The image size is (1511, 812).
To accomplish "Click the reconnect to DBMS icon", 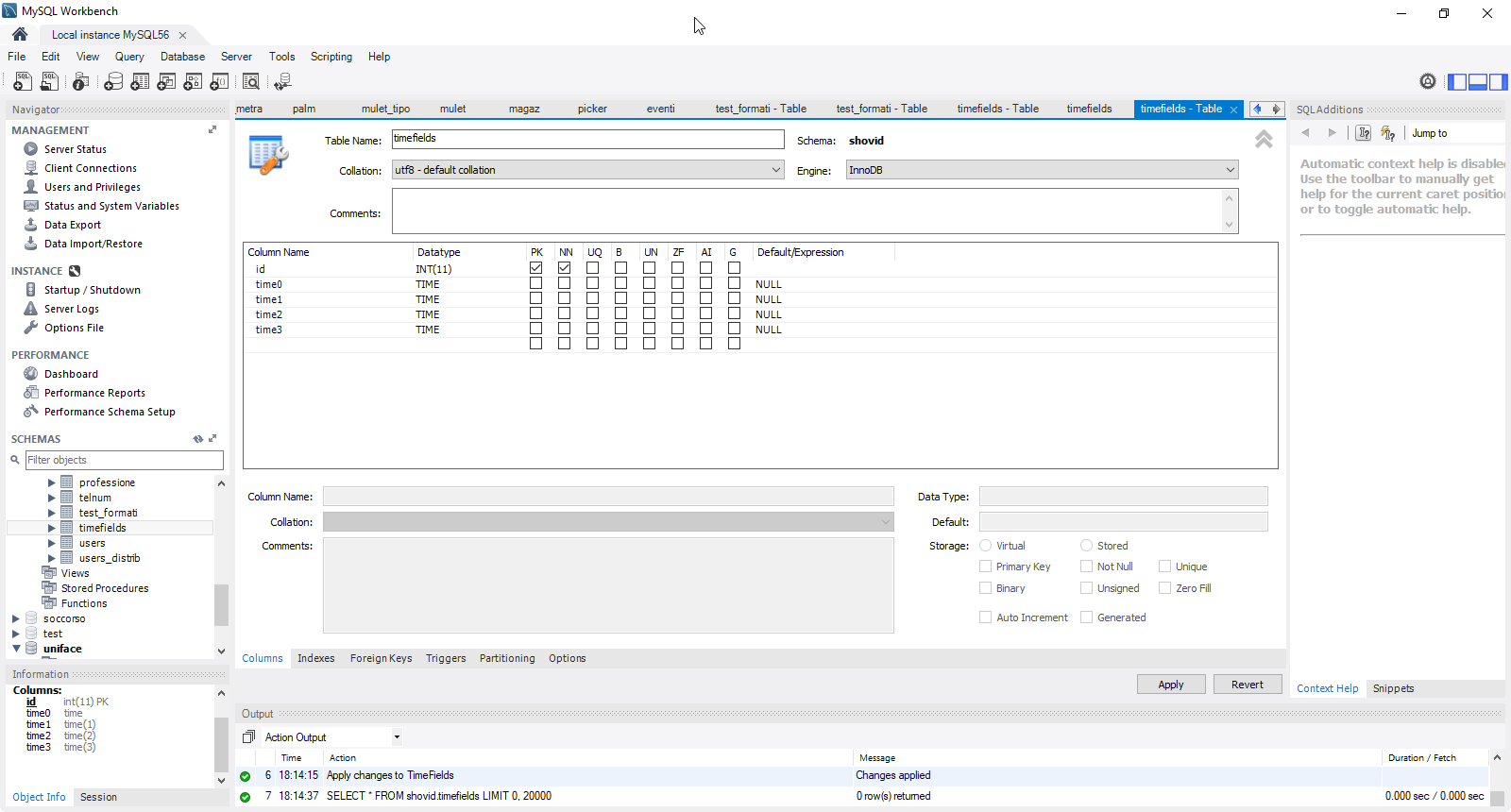I will (282, 82).
